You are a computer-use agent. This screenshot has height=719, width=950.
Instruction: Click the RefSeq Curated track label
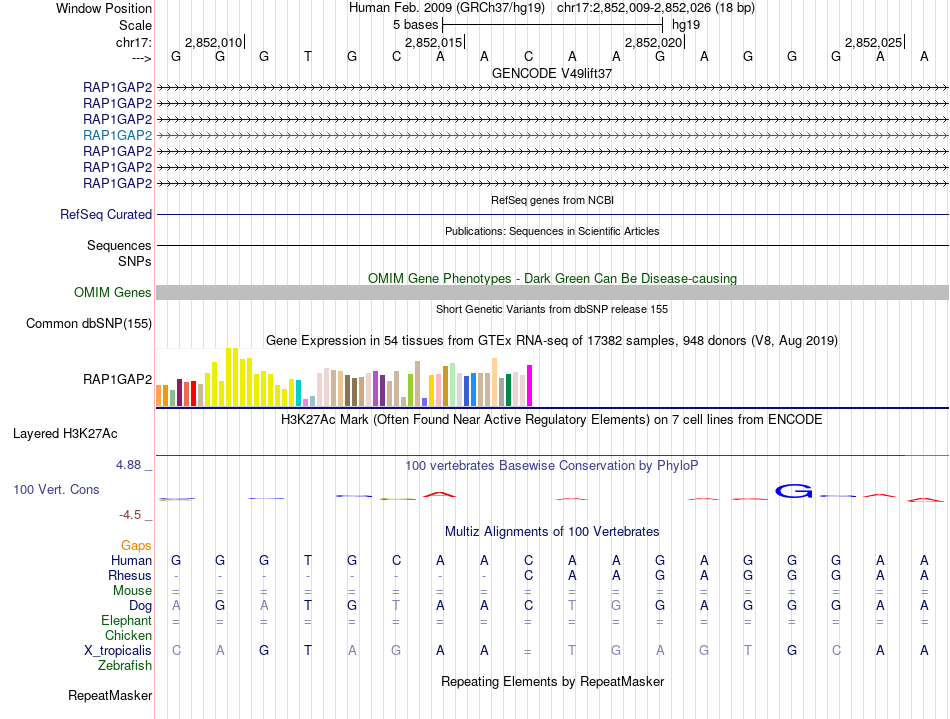coord(106,214)
